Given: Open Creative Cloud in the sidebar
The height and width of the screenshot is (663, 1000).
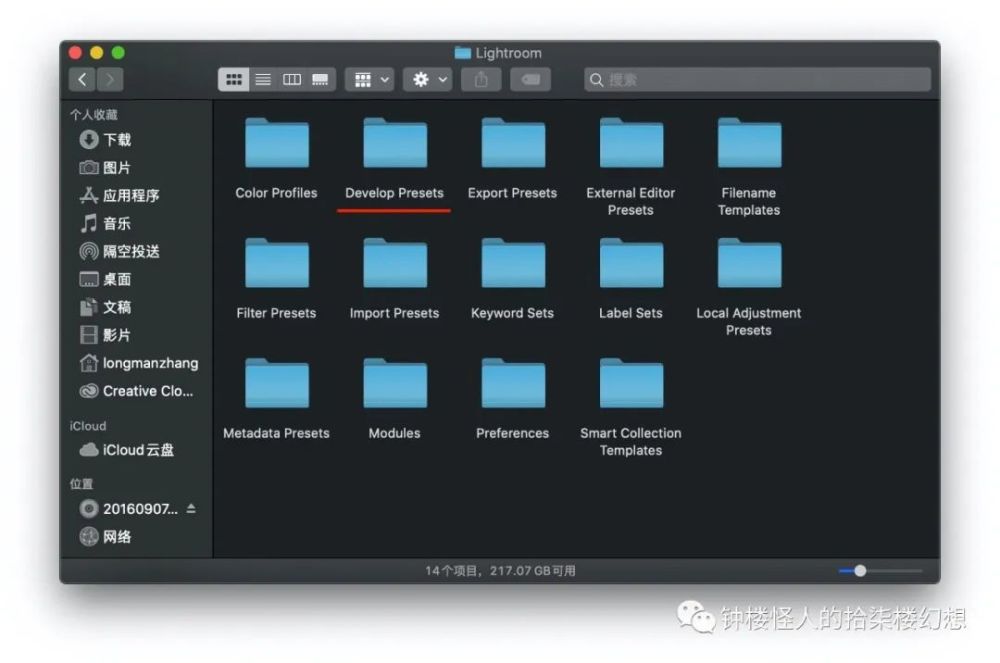Looking at the screenshot, I should tap(136, 391).
